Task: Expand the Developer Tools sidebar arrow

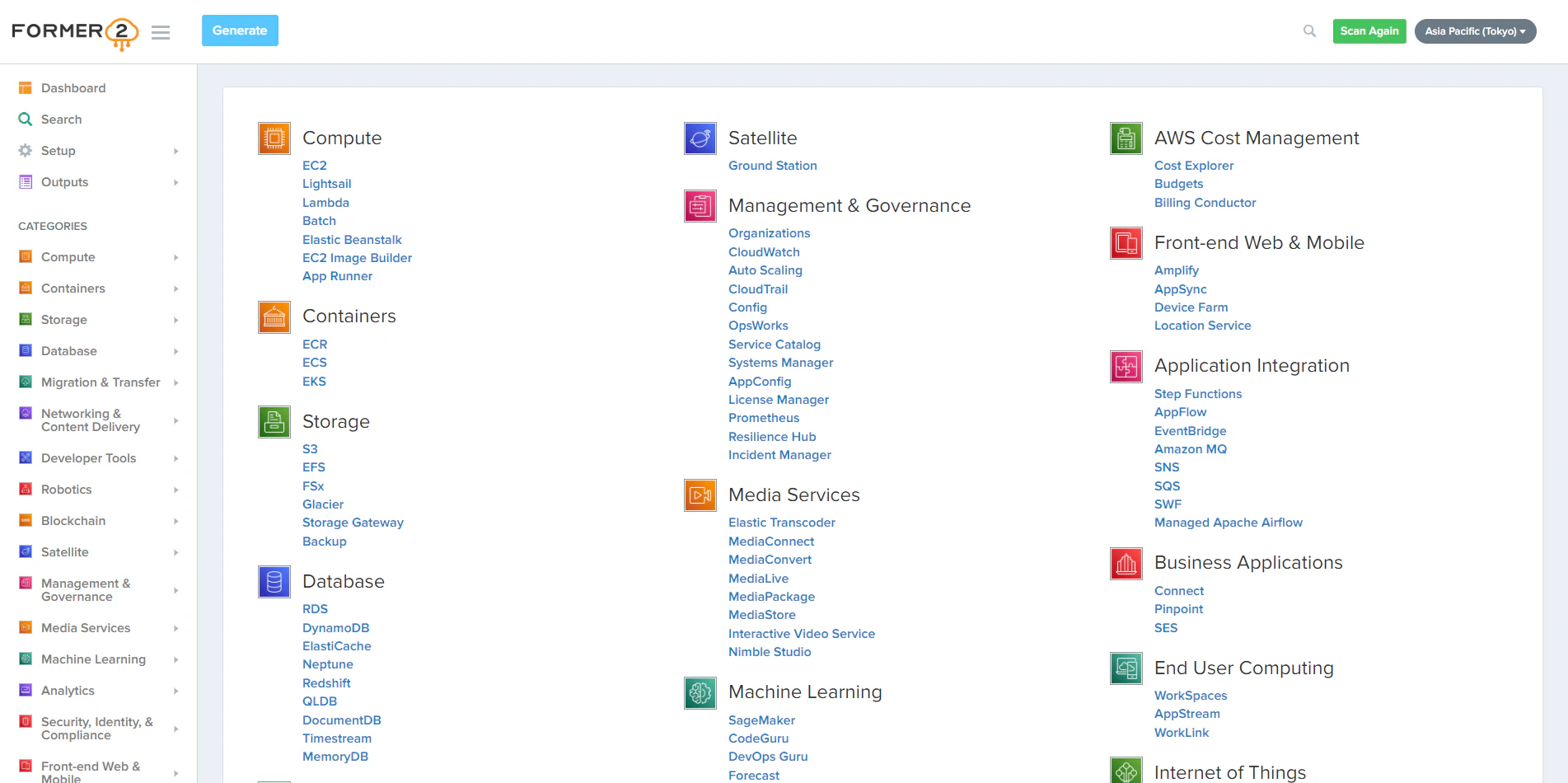Action: [176, 458]
